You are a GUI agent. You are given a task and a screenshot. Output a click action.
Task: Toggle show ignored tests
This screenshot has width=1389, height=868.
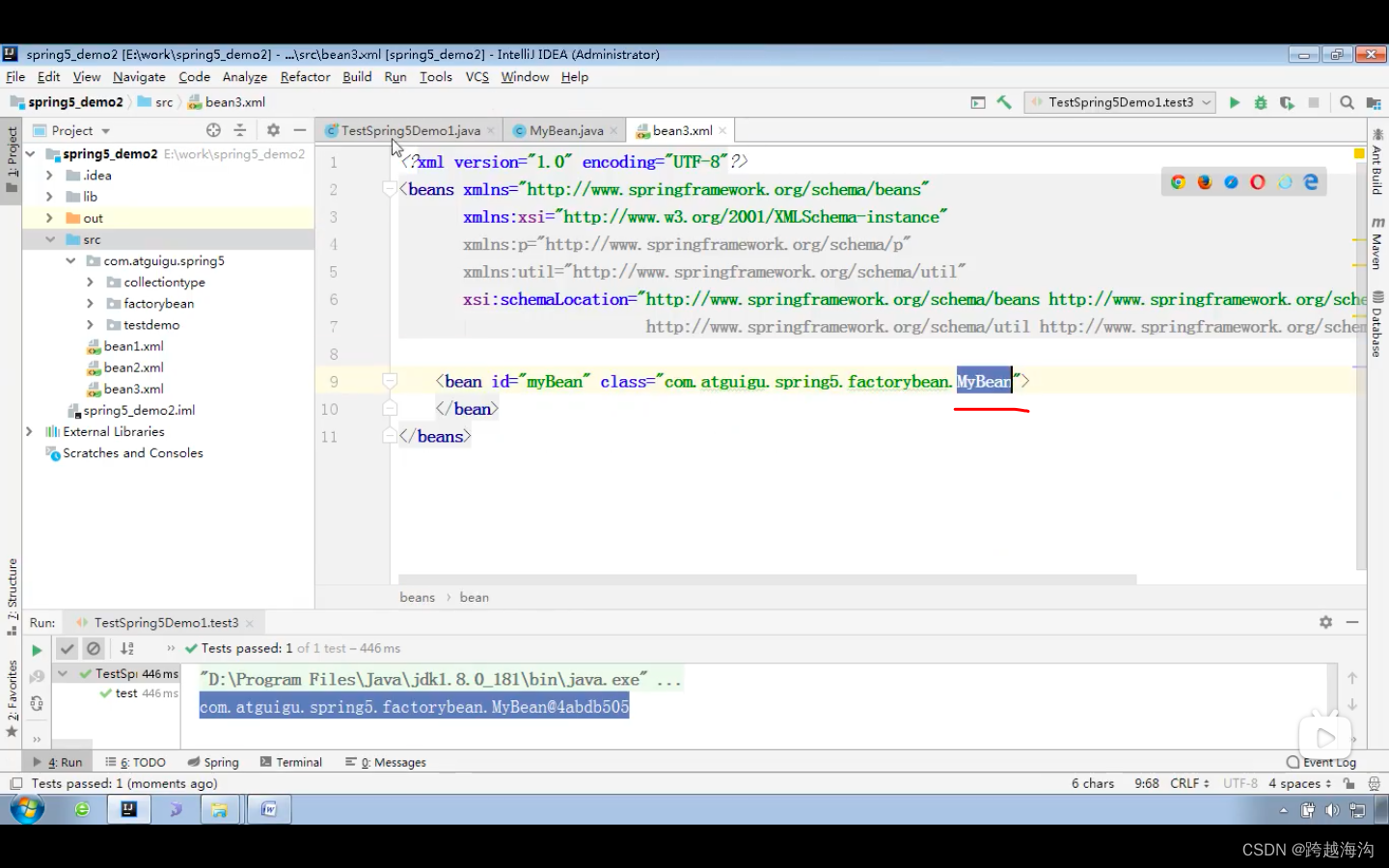click(94, 649)
